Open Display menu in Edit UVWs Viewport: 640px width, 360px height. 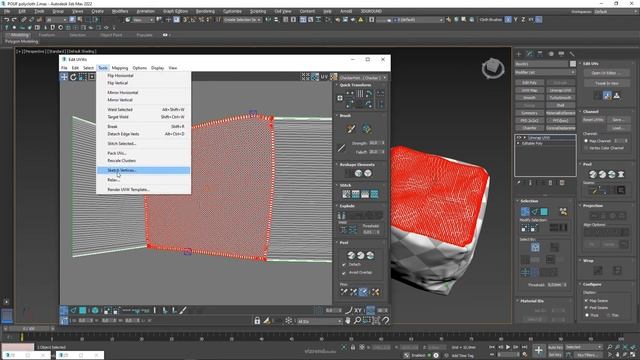(158, 68)
